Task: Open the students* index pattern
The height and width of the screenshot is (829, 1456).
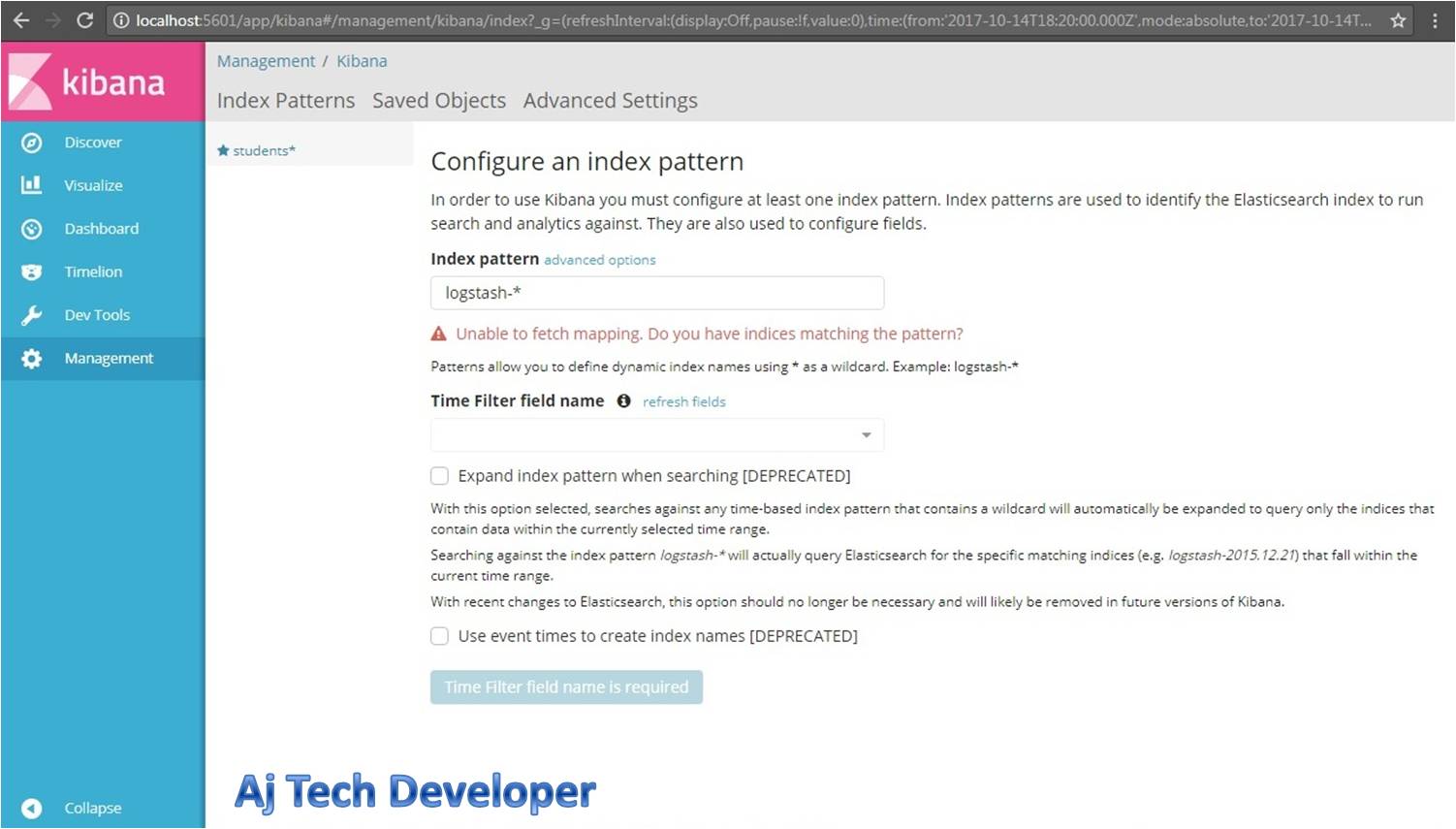Action: (x=264, y=150)
